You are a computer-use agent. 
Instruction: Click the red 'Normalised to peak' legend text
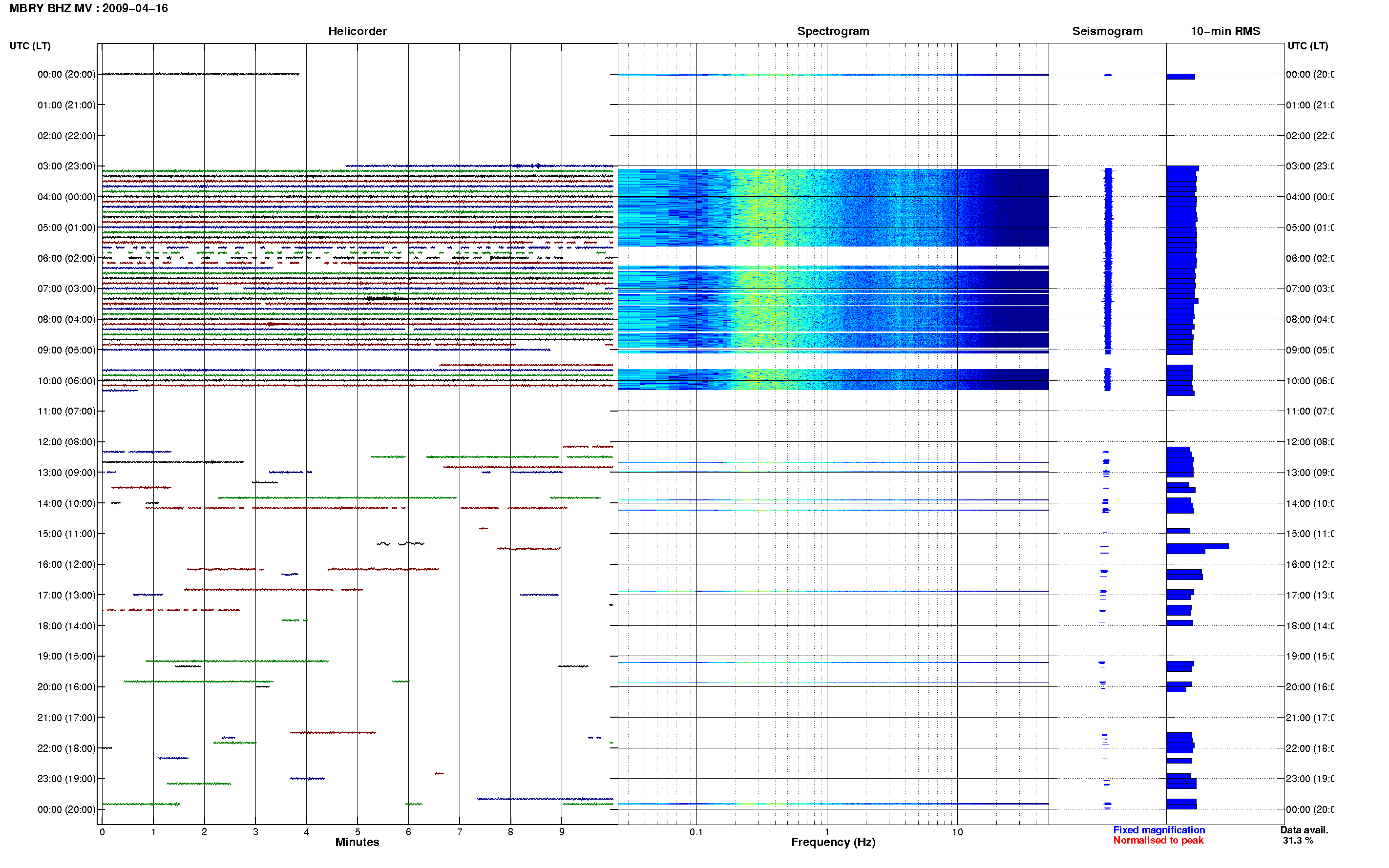point(1158,841)
